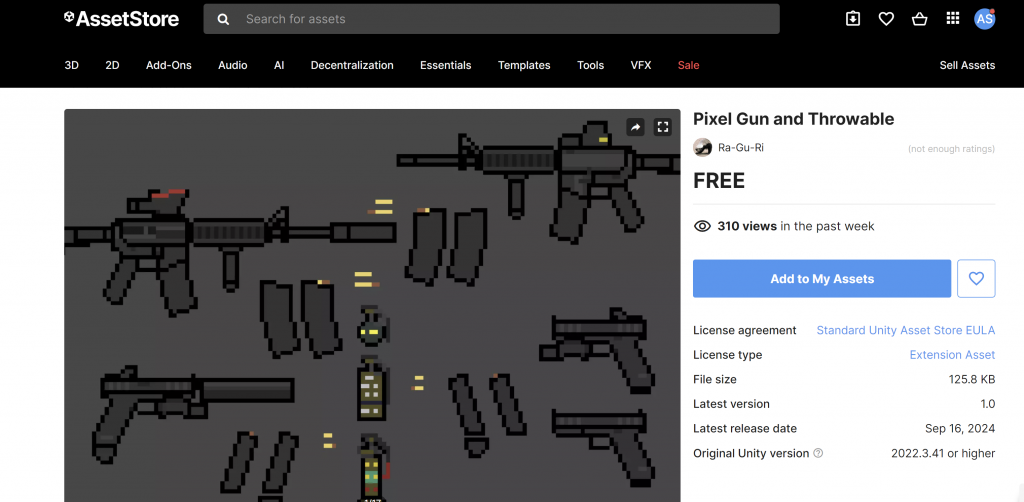
Task: Open the AI category menu
Action: tap(279, 65)
